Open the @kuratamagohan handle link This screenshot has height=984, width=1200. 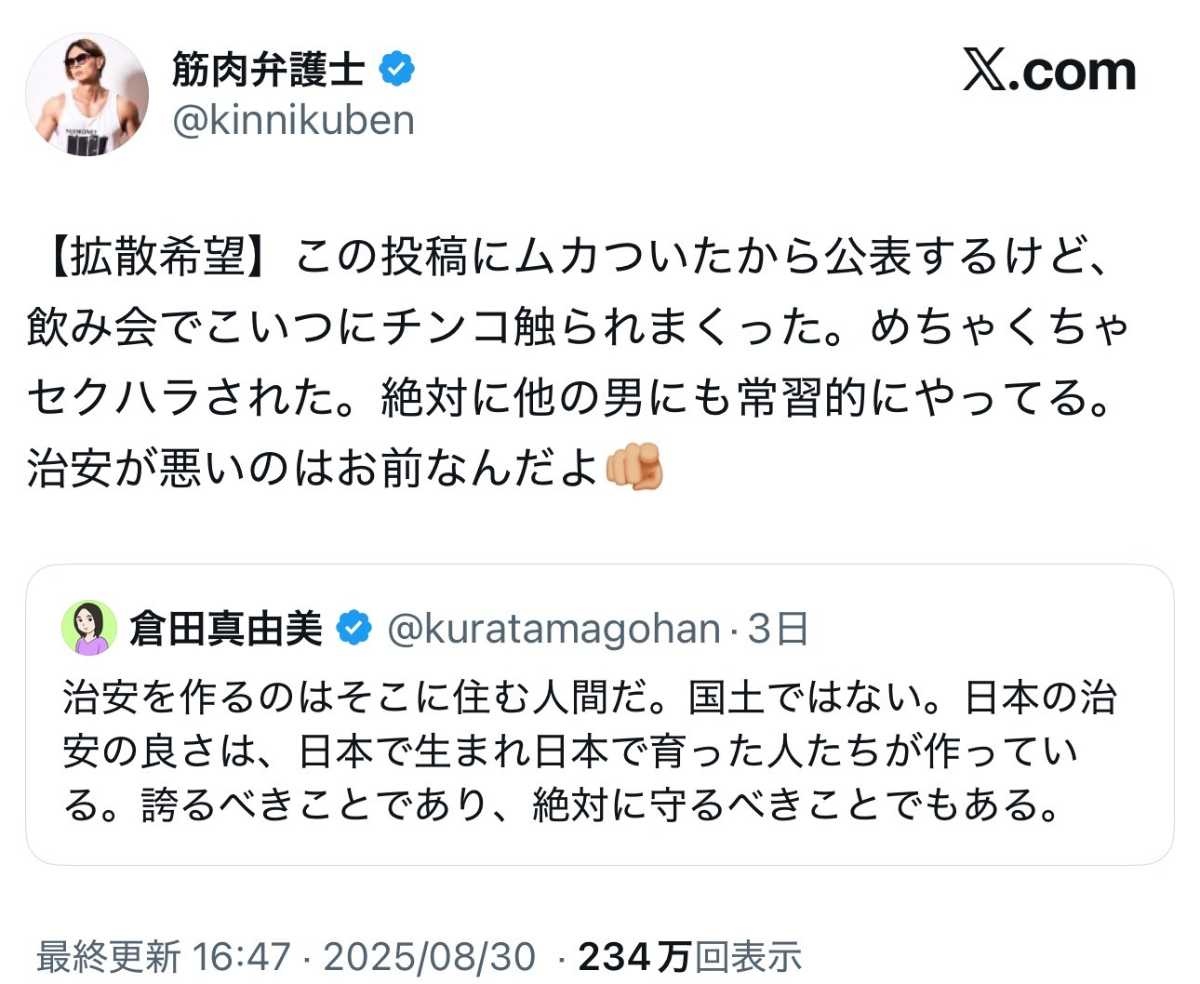552,629
